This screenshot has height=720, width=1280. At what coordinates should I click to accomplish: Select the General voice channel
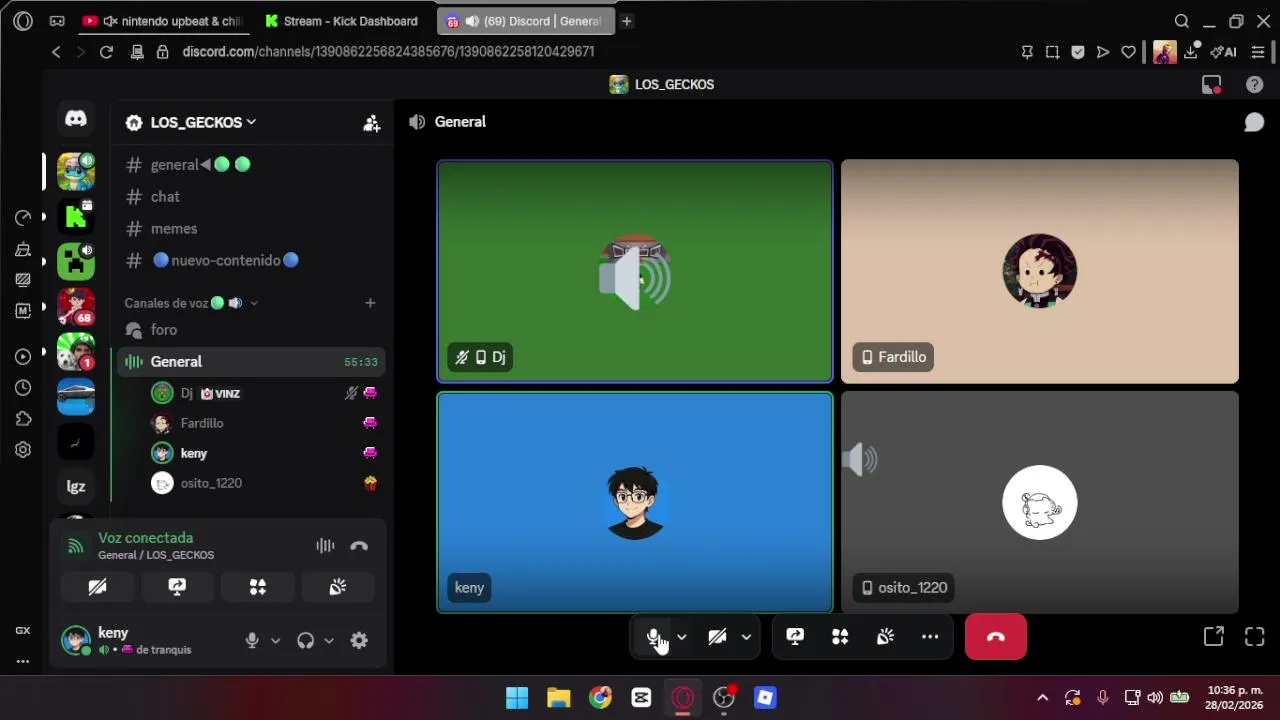(x=251, y=362)
